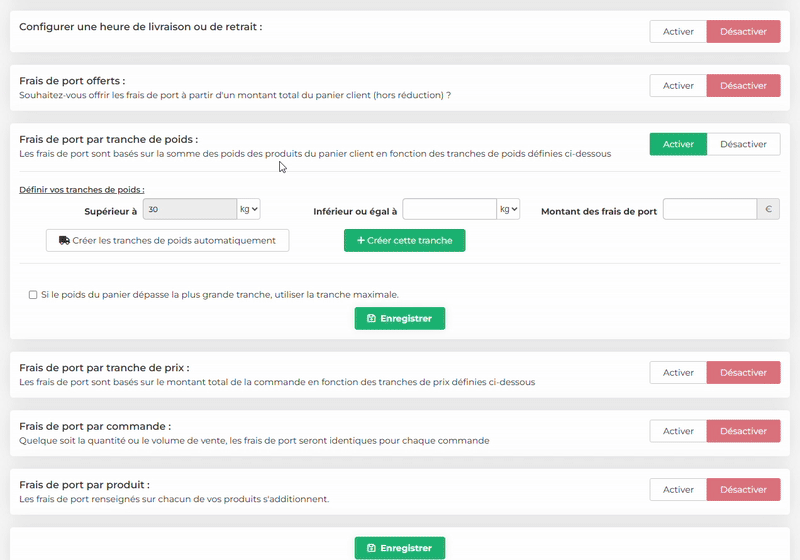The image size is (800, 560).
Task: Click truck icon on automatic weight ranges button
Action: click(x=64, y=241)
